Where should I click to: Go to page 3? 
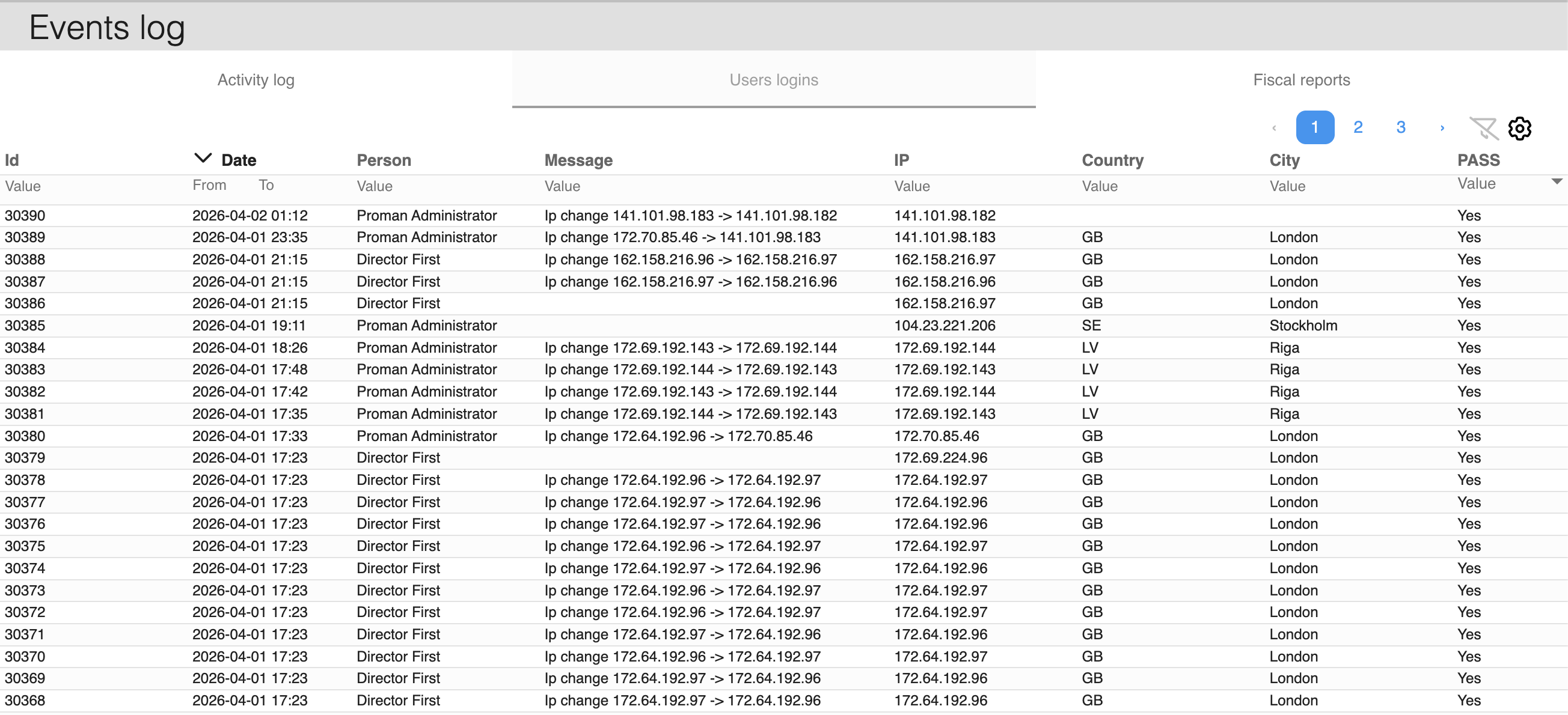tap(1401, 128)
